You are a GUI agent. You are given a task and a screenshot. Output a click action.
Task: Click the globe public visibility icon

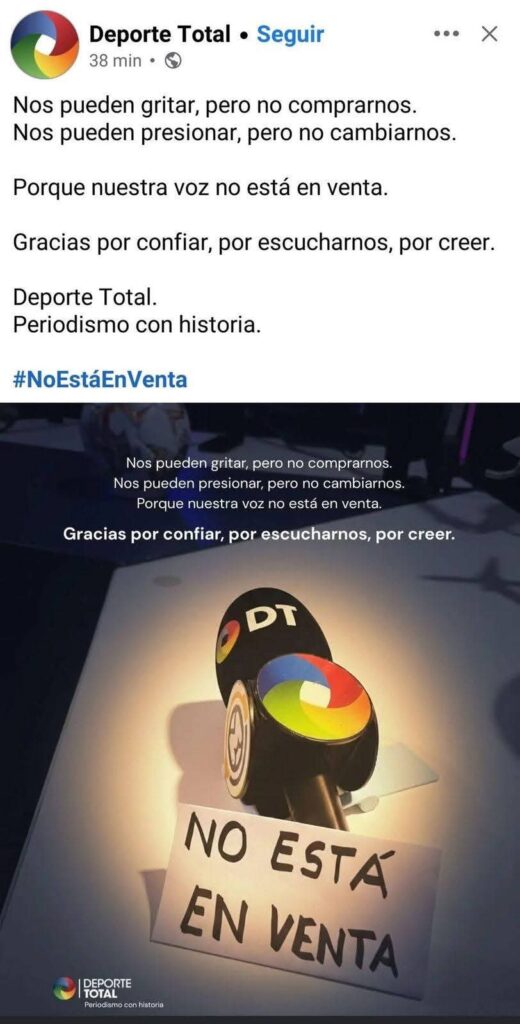coord(173,61)
